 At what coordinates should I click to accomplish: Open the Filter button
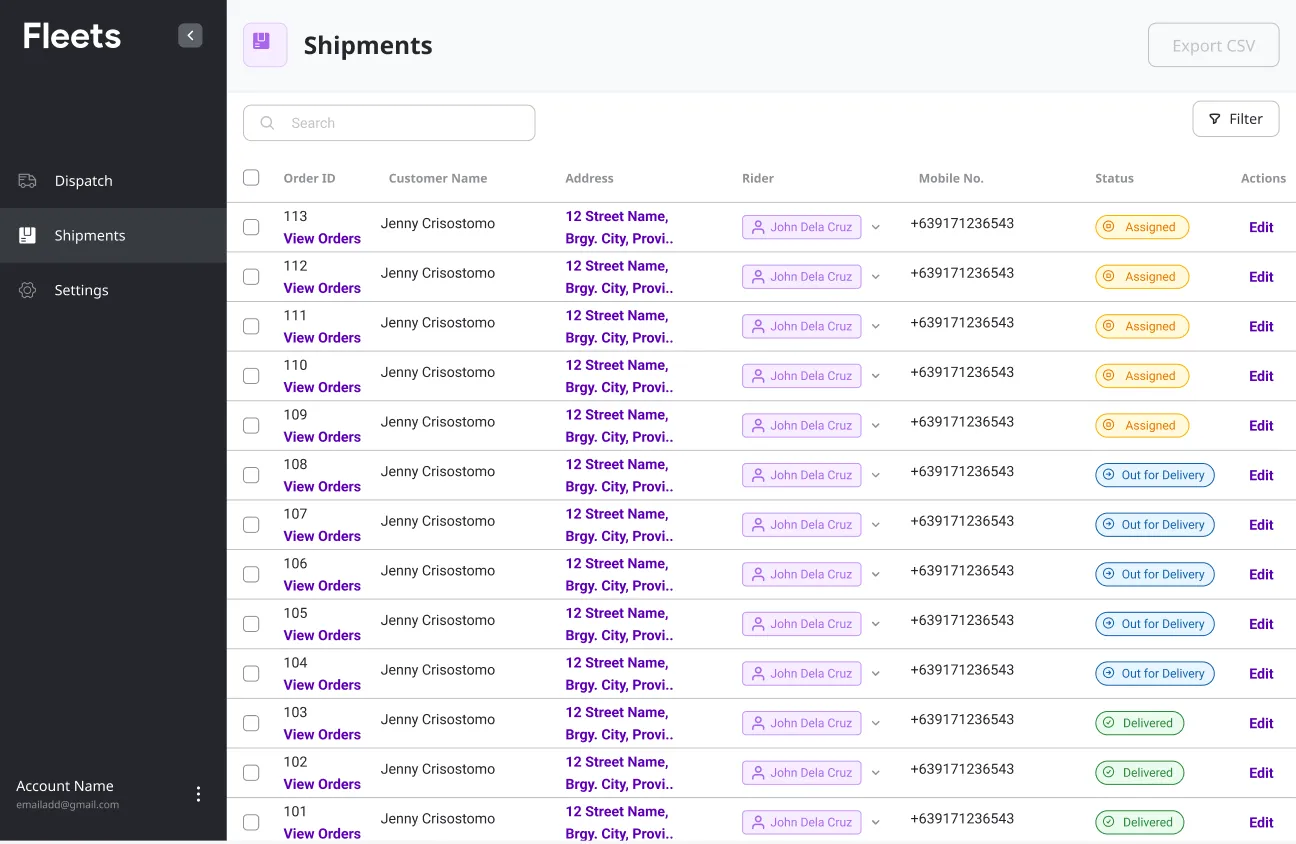tap(1235, 119)
